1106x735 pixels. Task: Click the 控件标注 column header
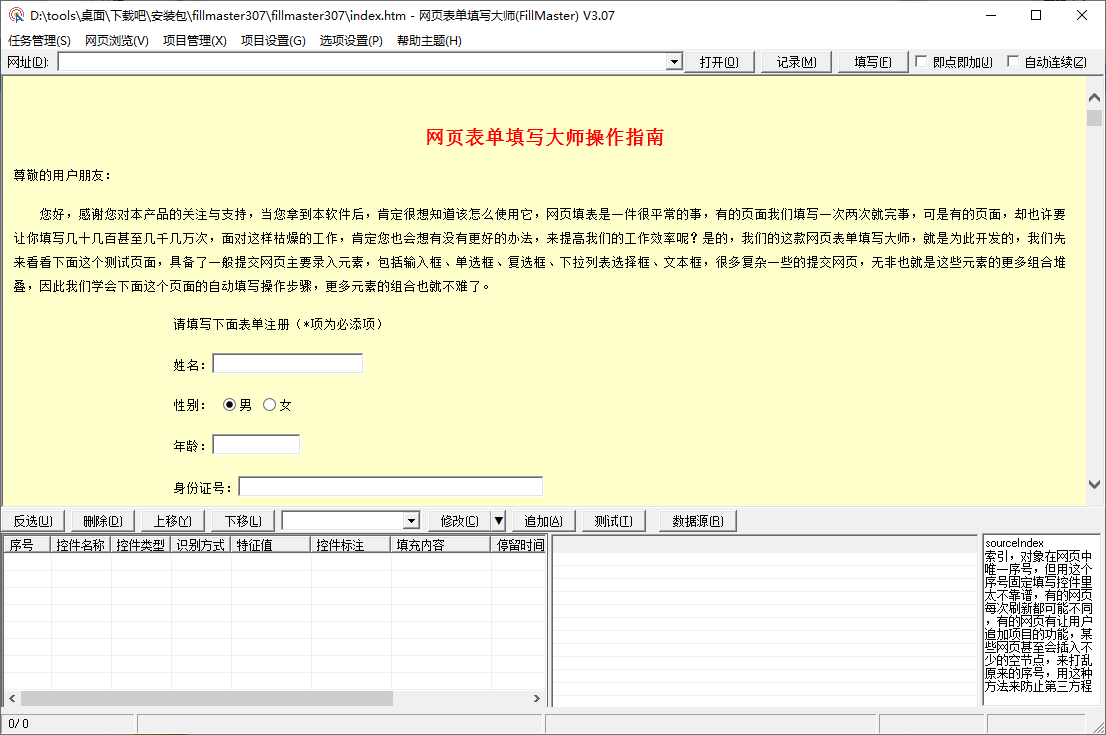(x=350, y=545)
